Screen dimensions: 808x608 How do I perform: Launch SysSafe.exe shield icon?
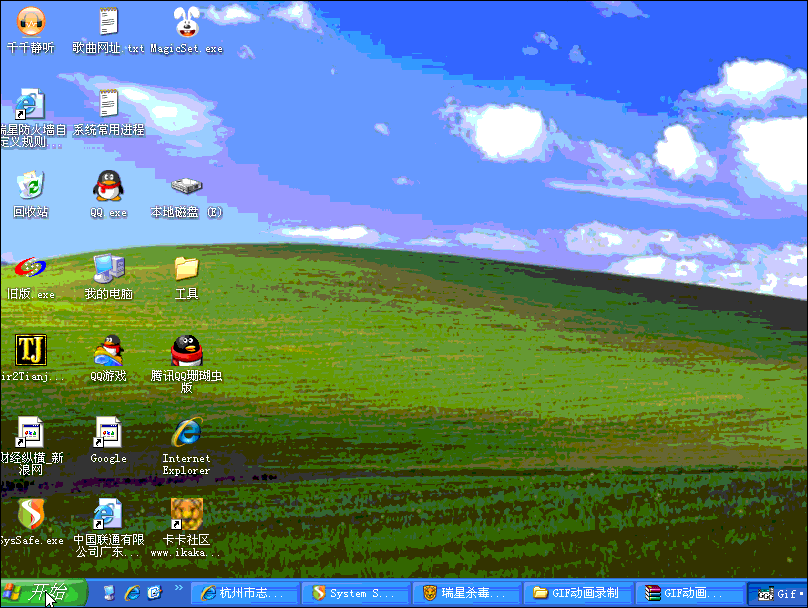[x=31, y=514]
